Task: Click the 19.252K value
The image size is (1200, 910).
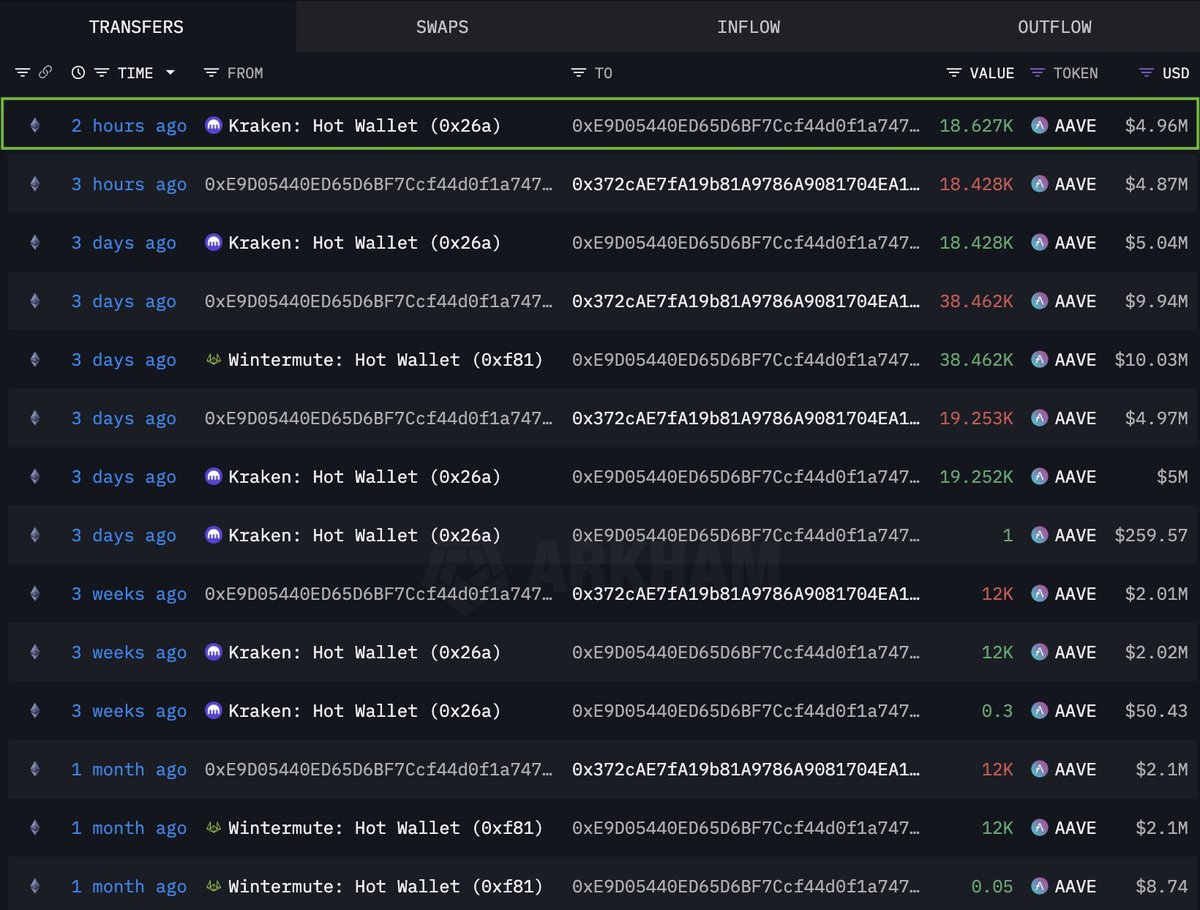Action: pyautogui.click(x=976, y=477)
